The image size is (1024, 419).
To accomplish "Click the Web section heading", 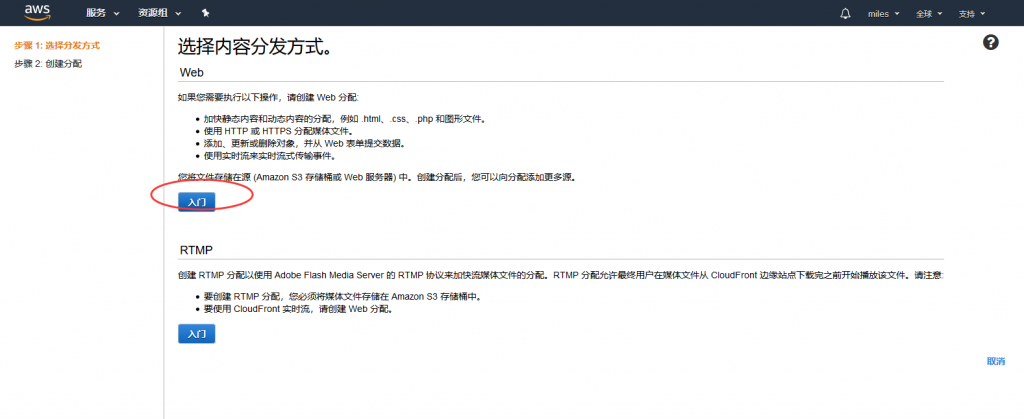I will 193,72.
